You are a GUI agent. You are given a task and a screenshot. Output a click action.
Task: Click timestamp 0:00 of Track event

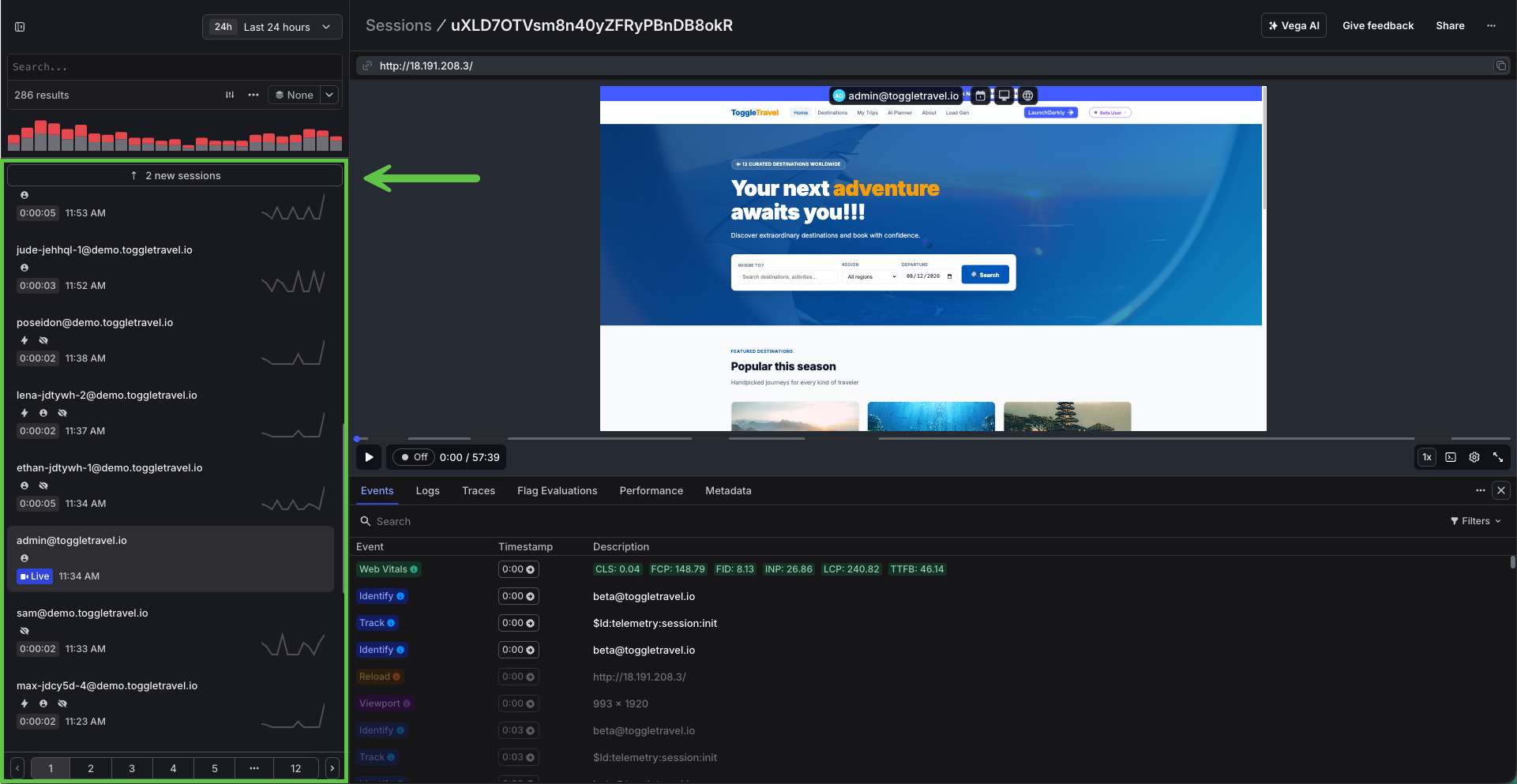(519, 623)
